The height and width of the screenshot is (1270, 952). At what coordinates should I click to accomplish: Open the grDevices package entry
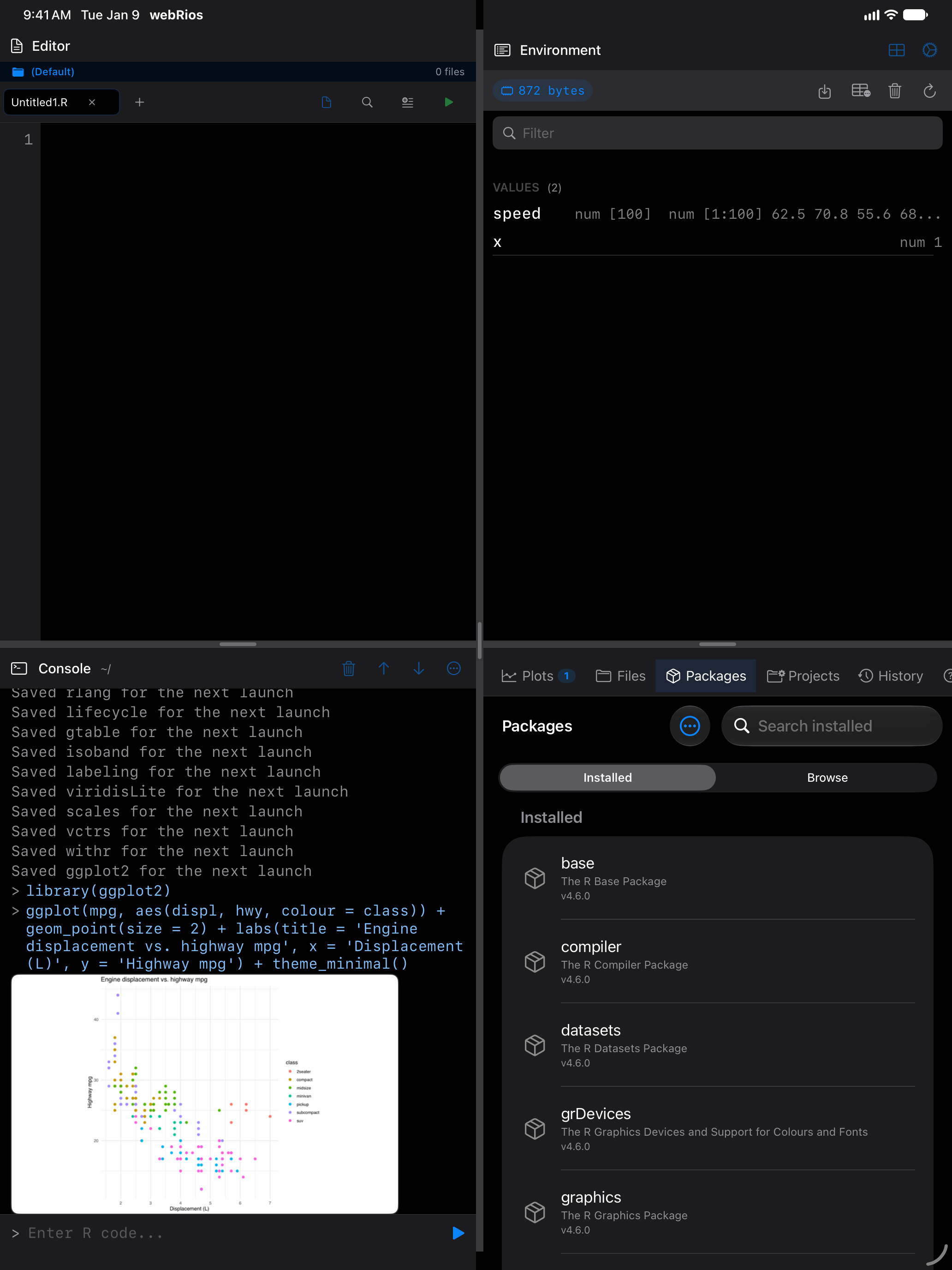click(x=717, y=1129)
